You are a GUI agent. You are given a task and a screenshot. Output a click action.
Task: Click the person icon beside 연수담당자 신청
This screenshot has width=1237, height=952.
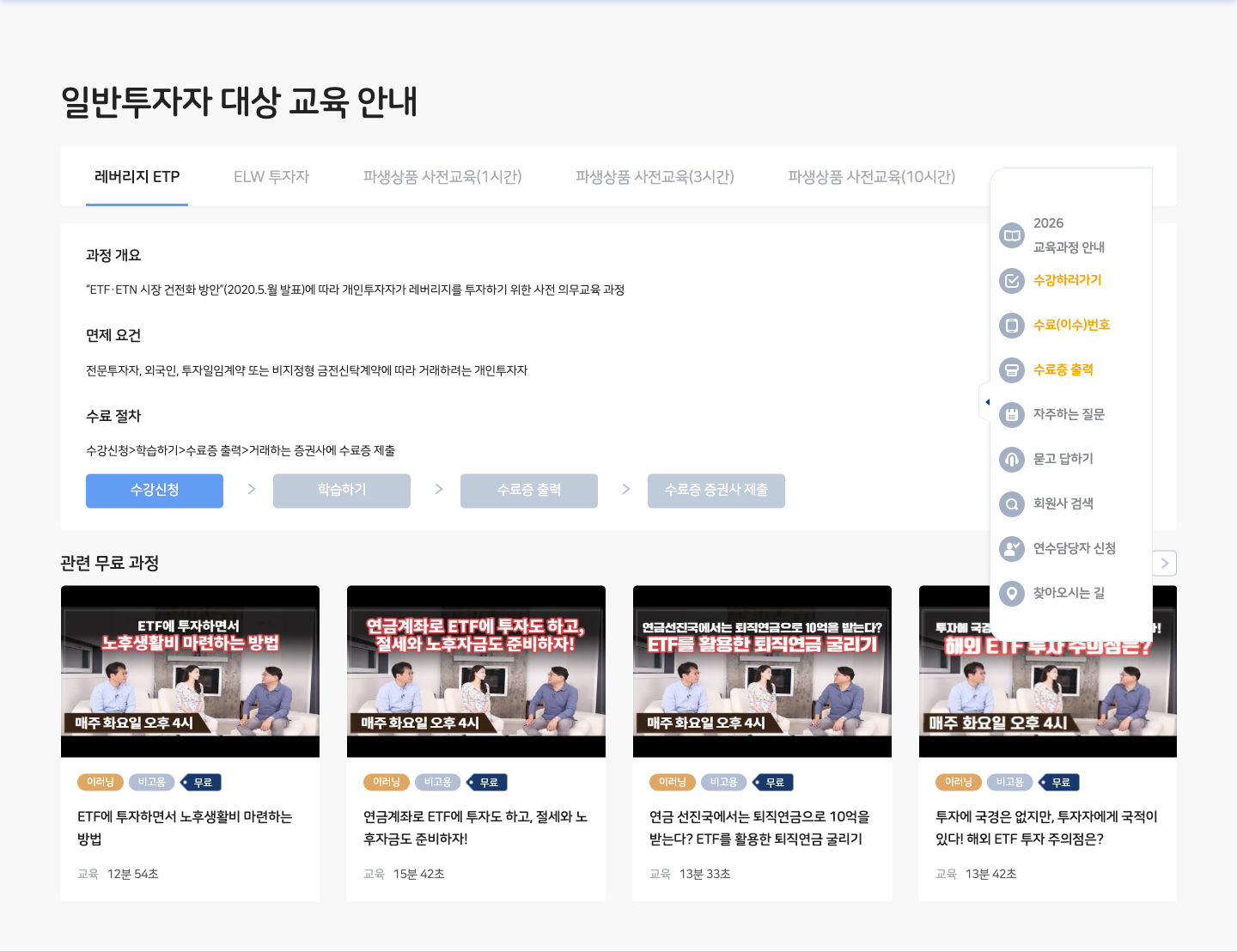tap(1012, 548)
